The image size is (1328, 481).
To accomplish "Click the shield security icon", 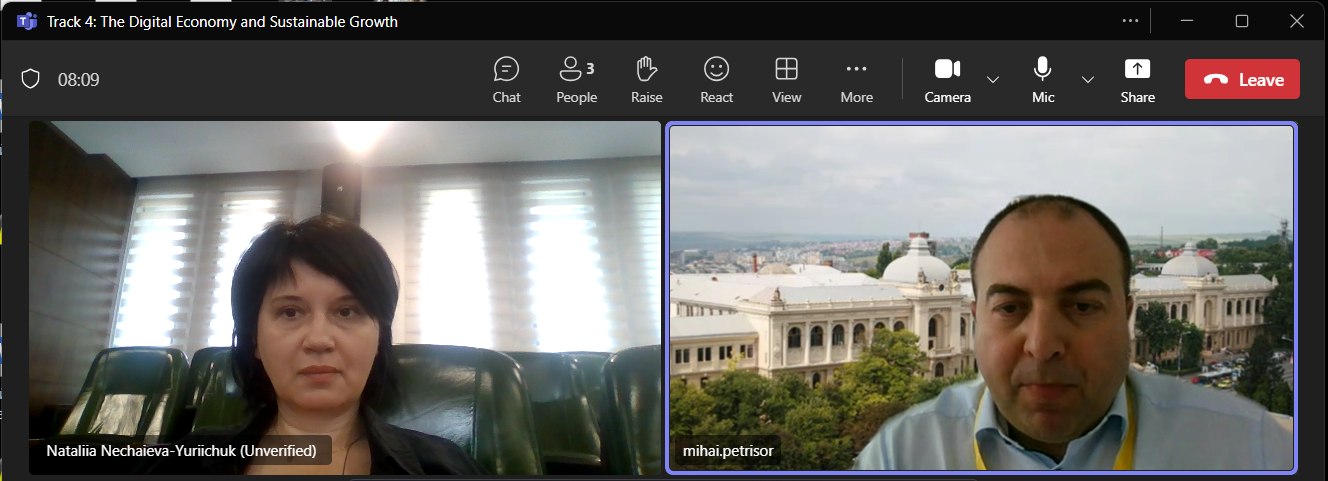I will click(30, 79).
